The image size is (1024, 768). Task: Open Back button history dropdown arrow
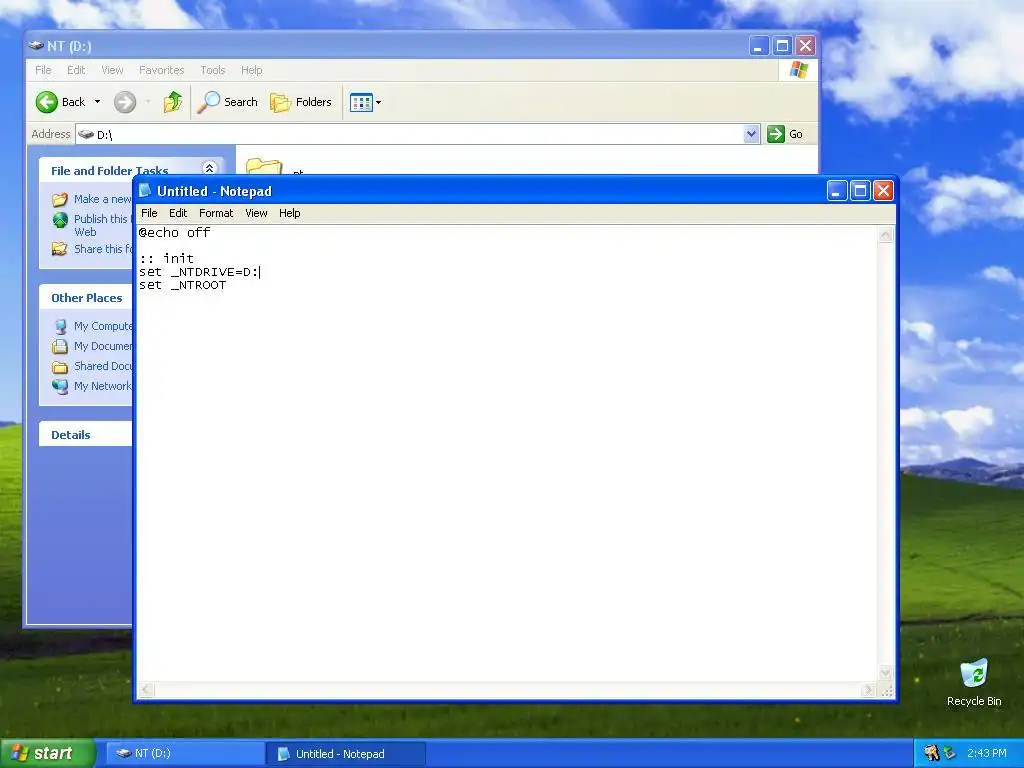(x=97, y=102)
